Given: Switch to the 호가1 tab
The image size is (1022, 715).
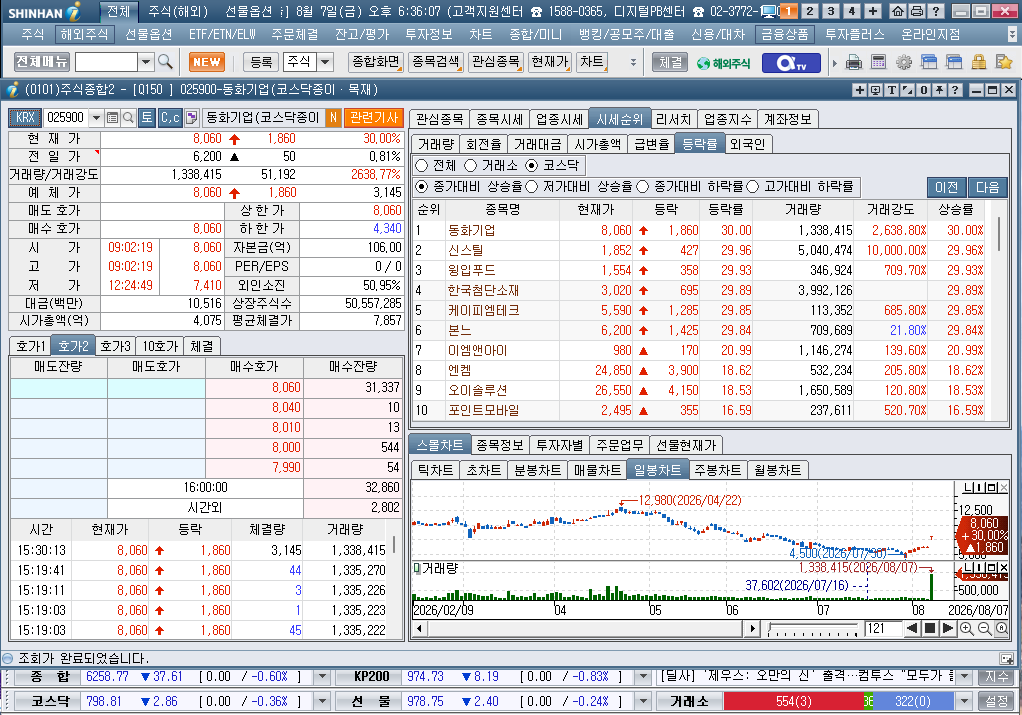Looking at the screenshot, I should pos(31,346).
